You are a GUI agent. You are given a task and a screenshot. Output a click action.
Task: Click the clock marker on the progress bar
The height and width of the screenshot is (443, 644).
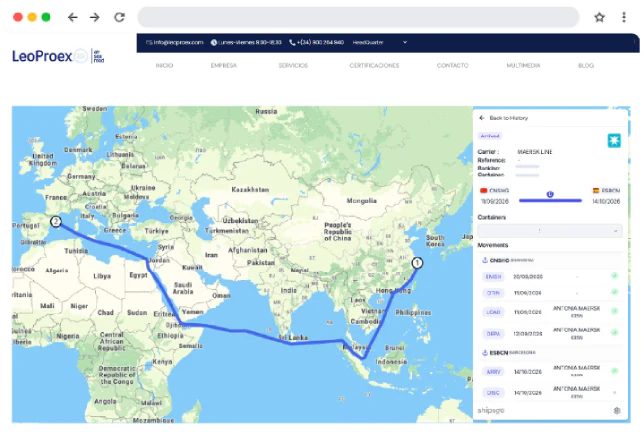coord(550,194)
